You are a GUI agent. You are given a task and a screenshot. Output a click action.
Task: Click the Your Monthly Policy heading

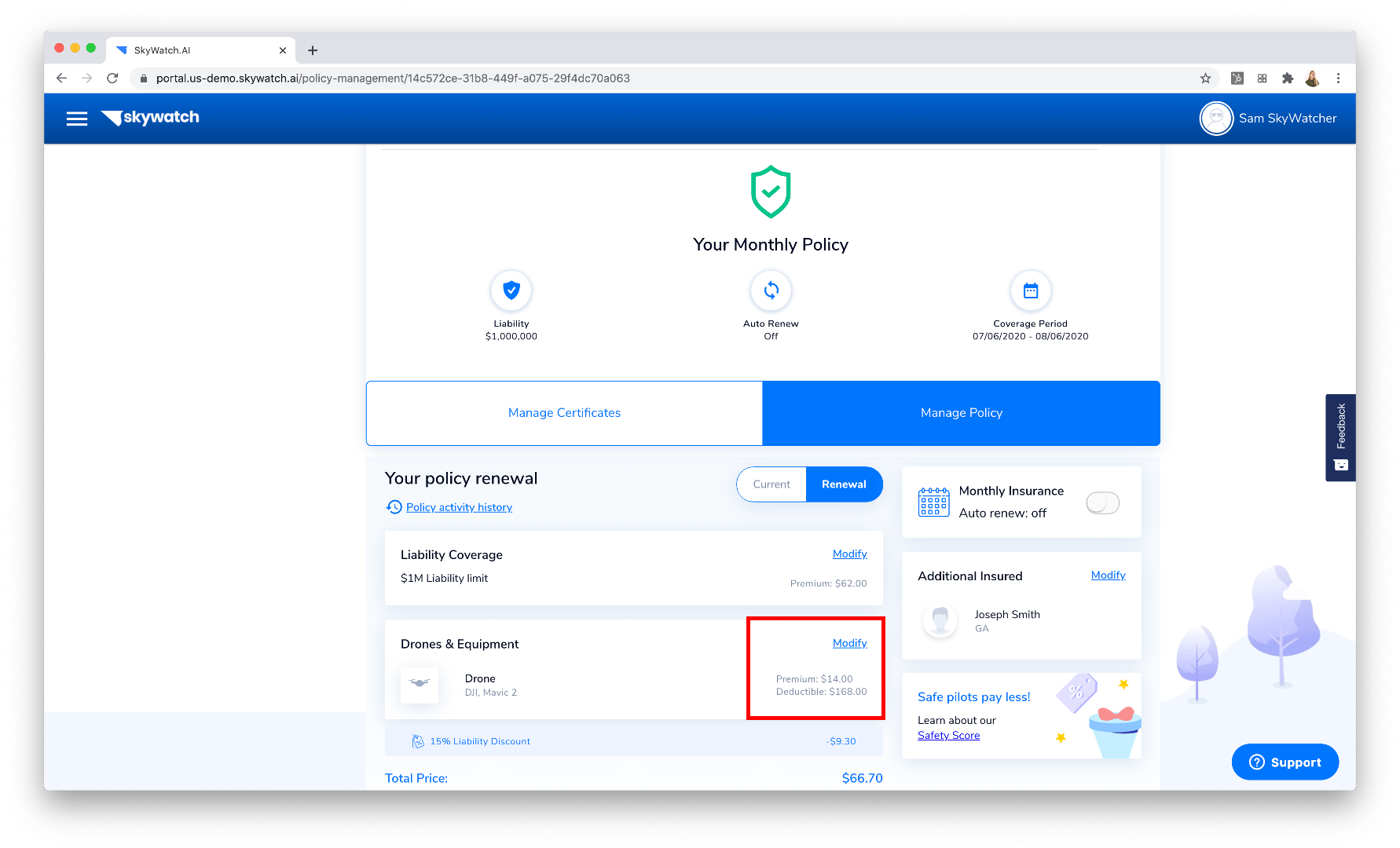pos(771,245)
